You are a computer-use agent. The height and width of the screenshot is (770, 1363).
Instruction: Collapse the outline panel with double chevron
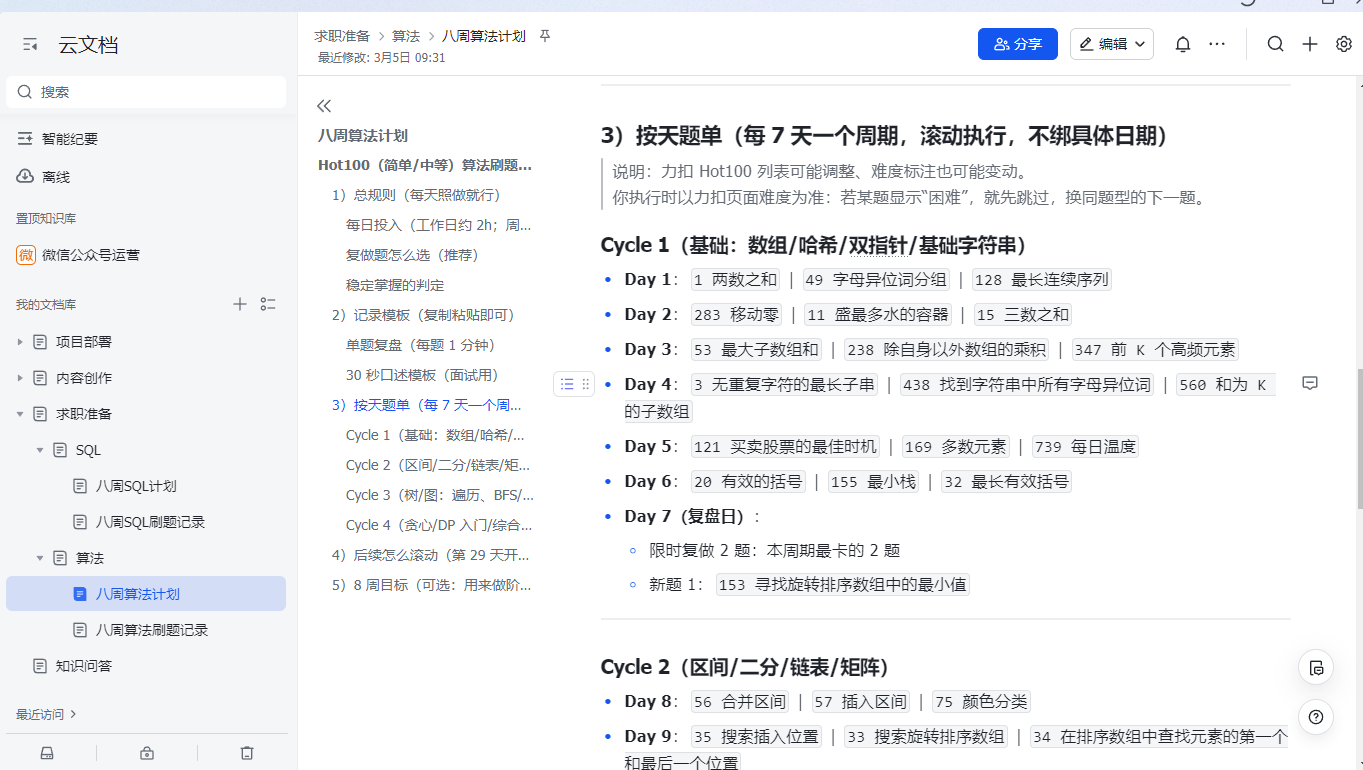click(324, 106)
